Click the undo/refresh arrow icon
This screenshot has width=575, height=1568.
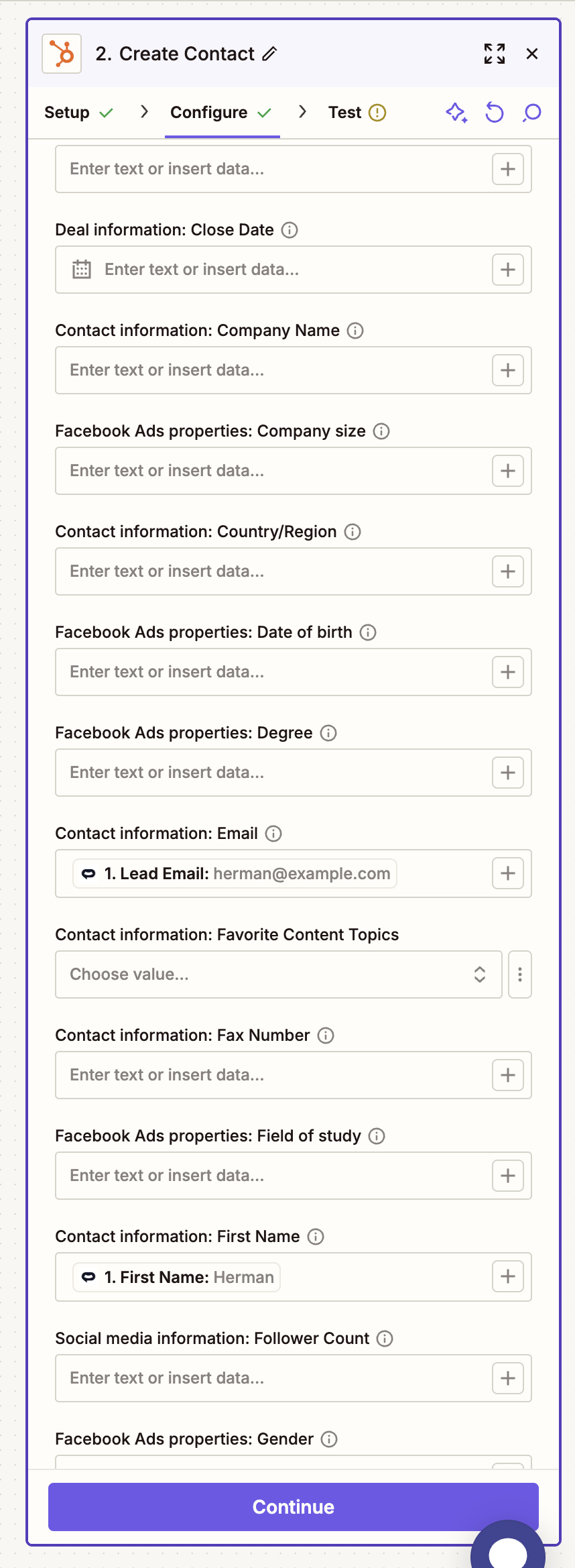tap(495, 113)
